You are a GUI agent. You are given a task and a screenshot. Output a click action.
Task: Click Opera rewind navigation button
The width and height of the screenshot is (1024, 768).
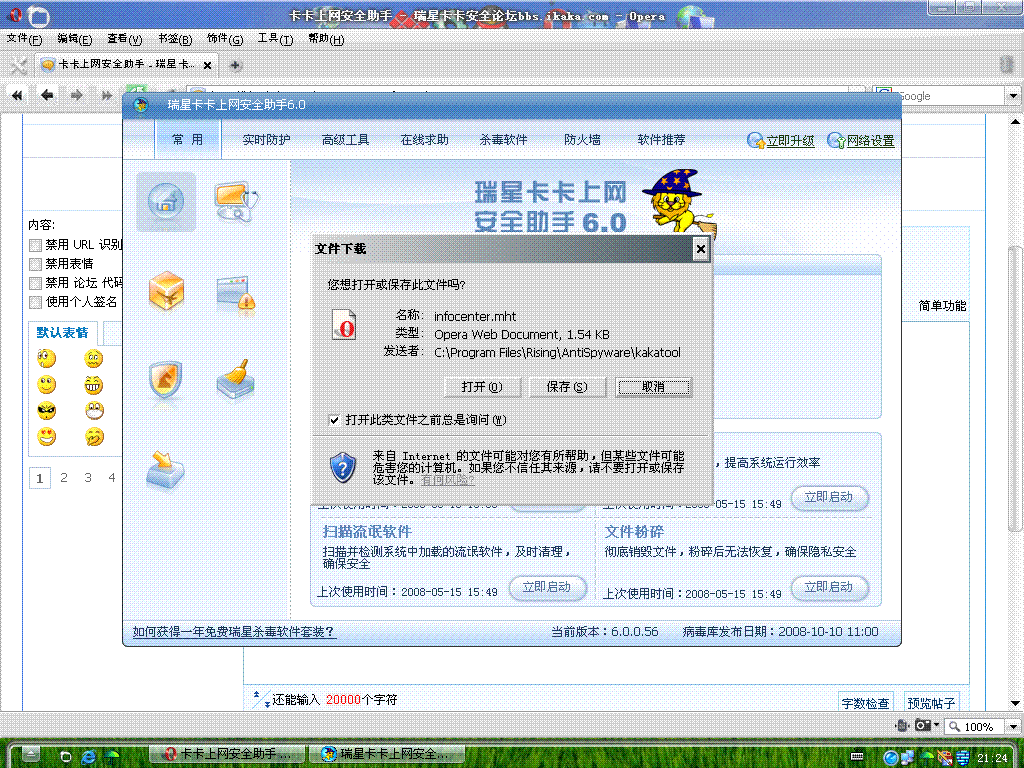18,95
